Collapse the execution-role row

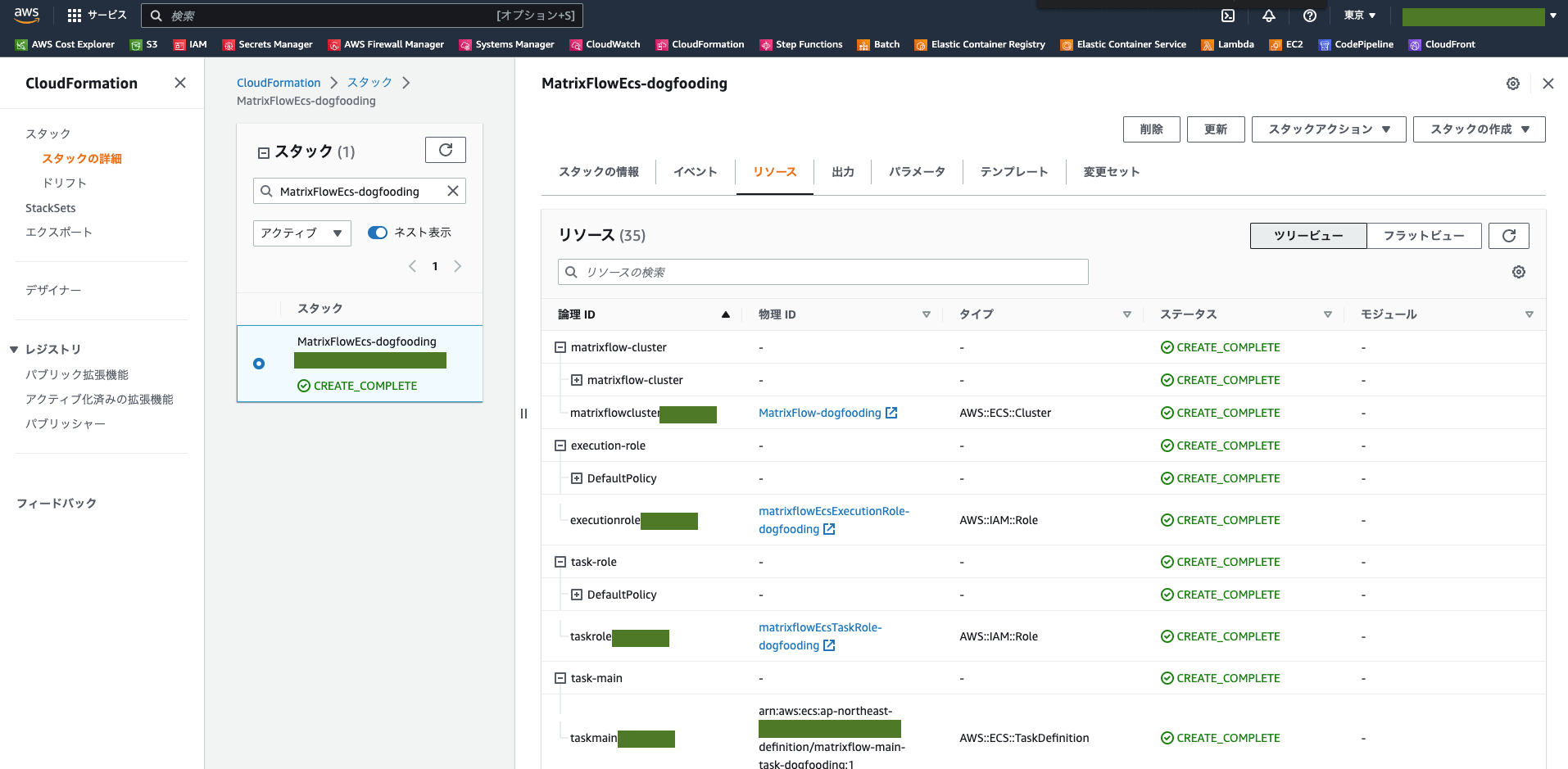560,446
